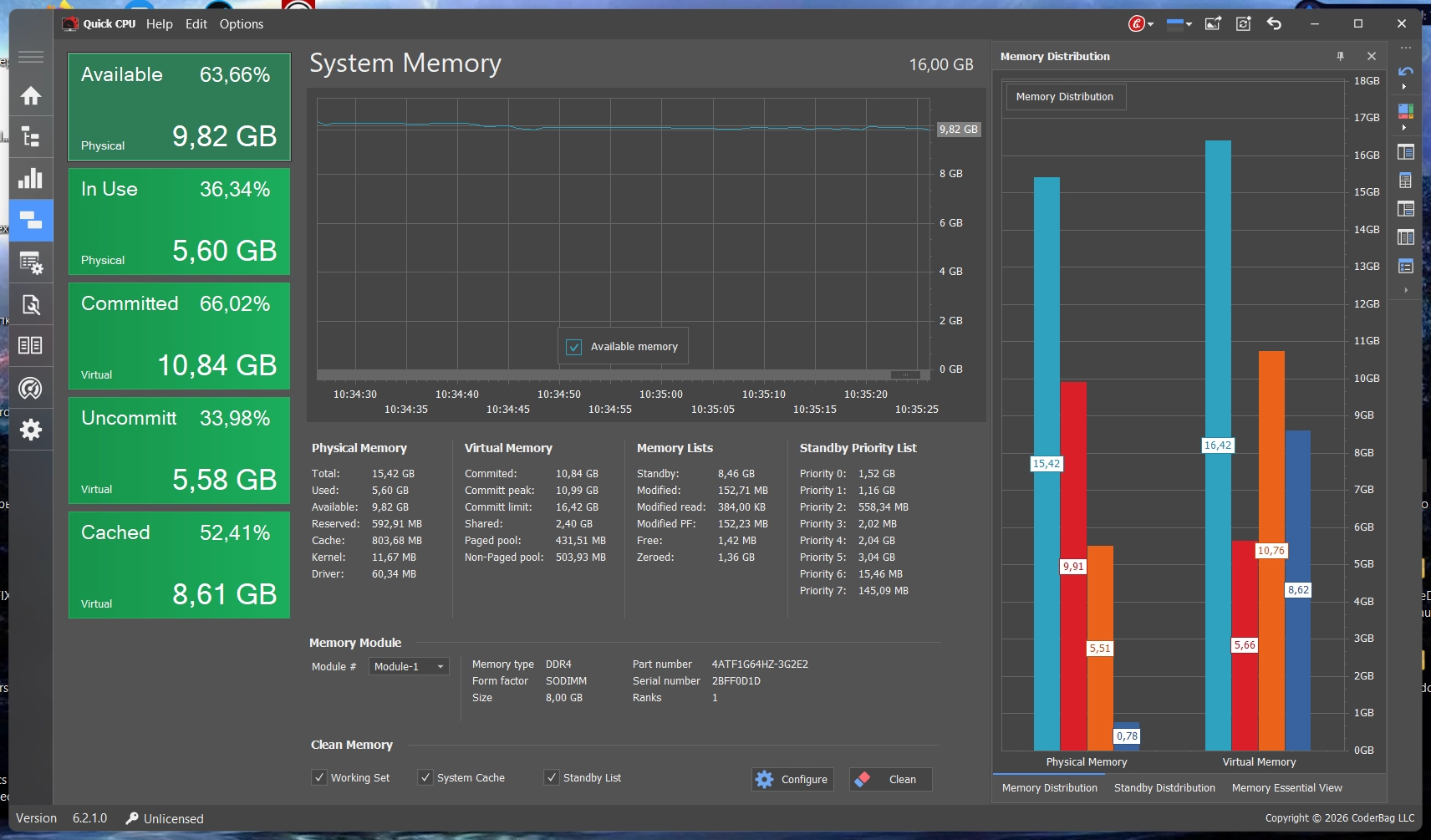
Task: Click the Version 6.2.1.0 status text
Action: [x=62, y=818]
